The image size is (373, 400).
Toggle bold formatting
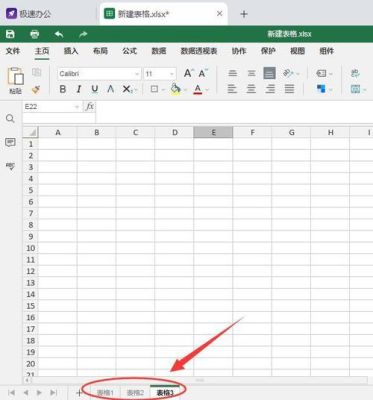coord(62,89)
